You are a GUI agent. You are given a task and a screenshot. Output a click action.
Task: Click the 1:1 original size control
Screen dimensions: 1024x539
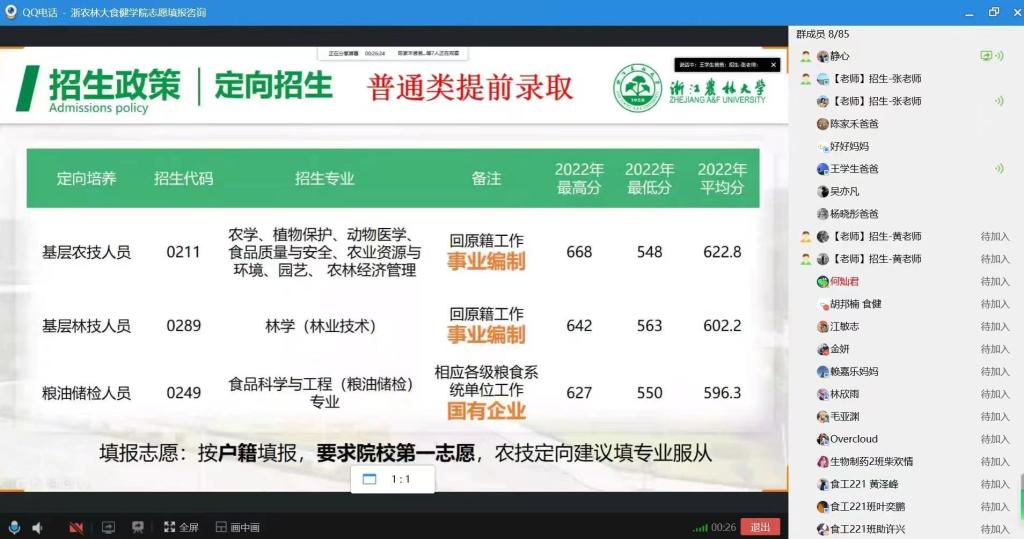point(400,479)
